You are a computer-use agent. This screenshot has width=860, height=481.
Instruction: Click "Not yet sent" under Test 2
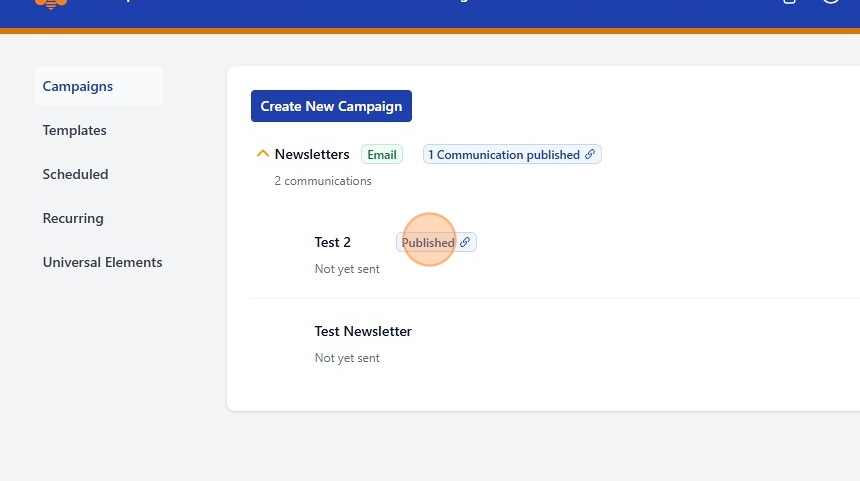point(347,269)
